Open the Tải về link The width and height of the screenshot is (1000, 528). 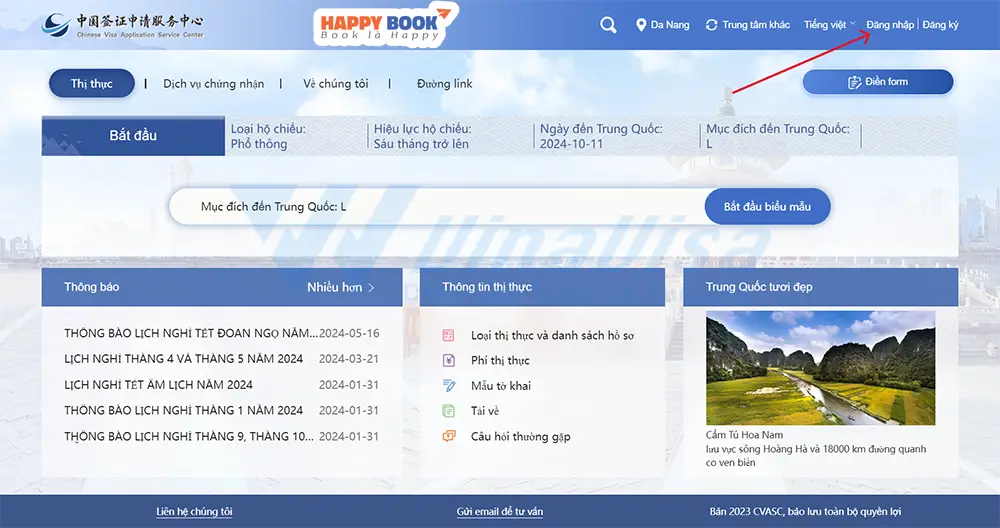pyautogui.click(x=485, y=411)
